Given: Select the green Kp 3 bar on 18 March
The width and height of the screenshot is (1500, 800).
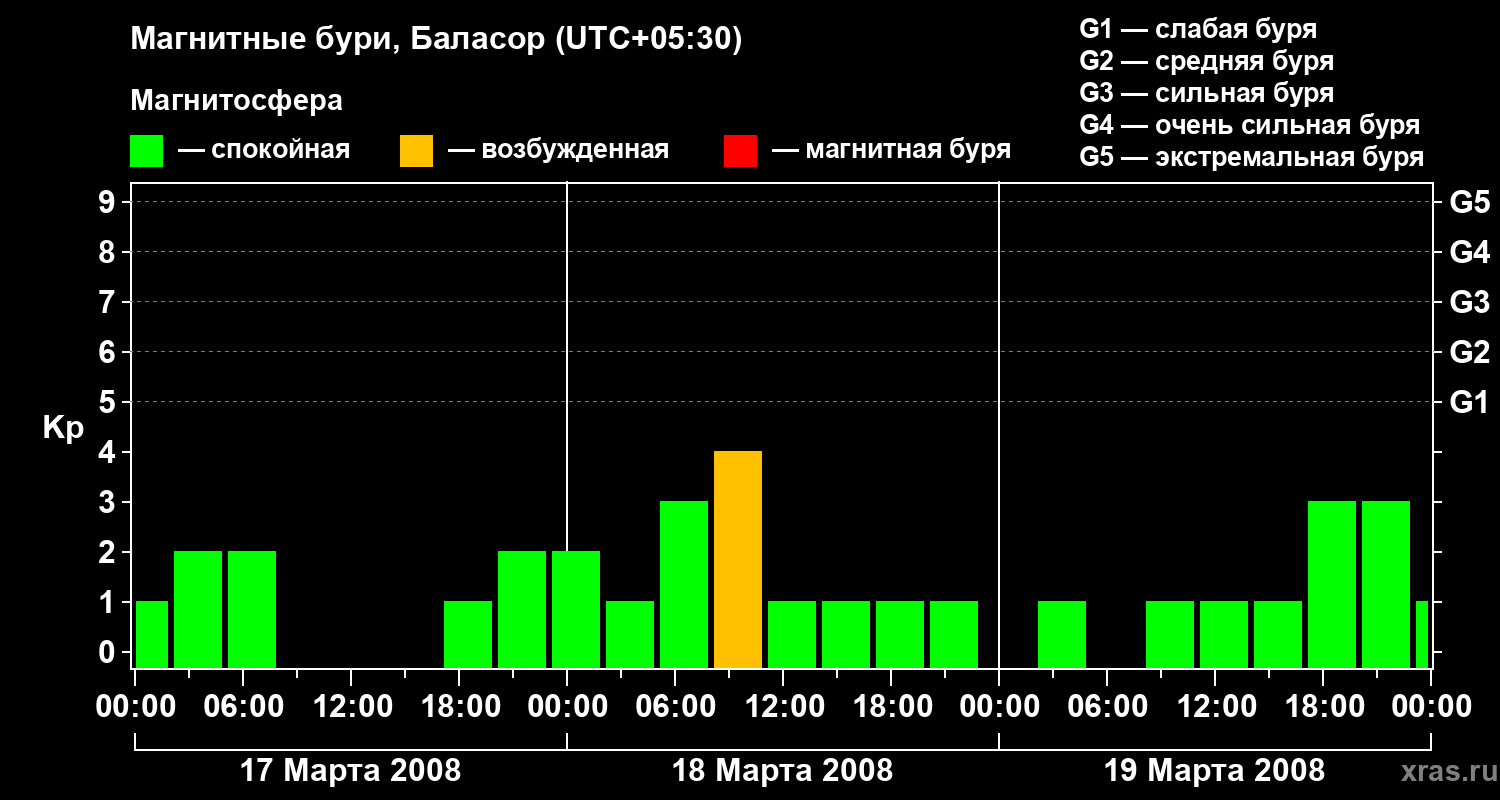Looking at the screenshot, I should pyautogui.click(x=684, y=585).
